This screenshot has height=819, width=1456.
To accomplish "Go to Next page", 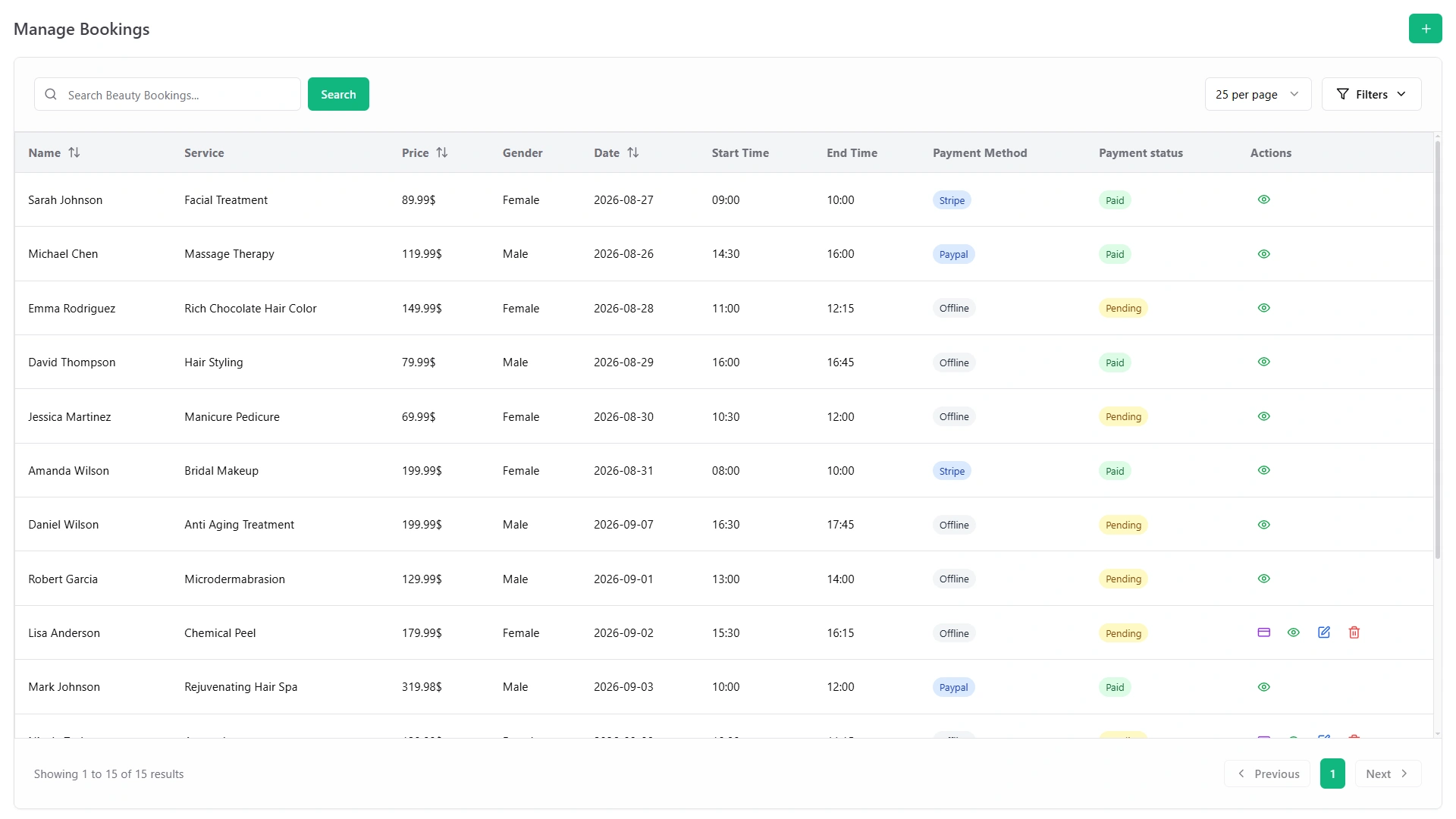I will (1388, 773).
